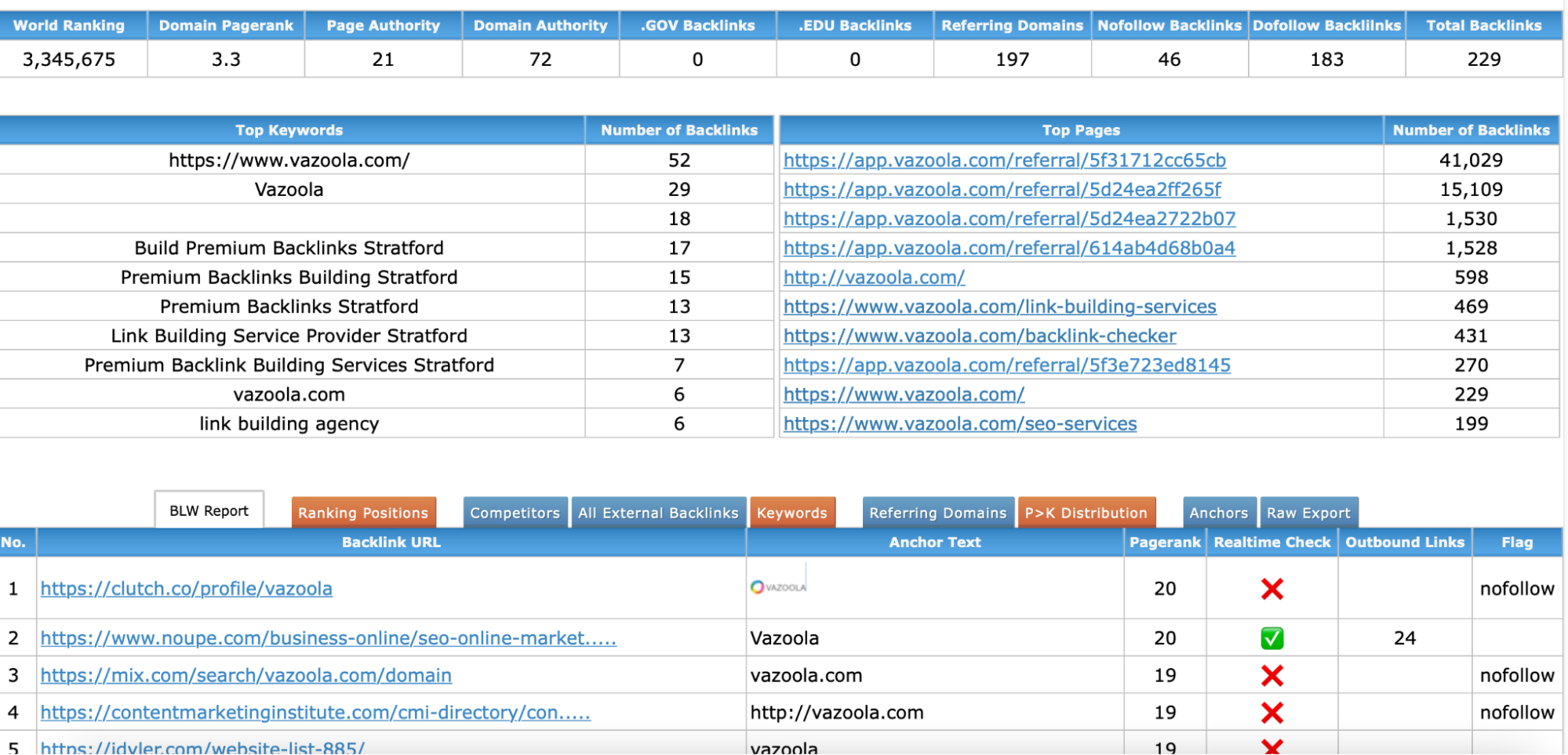Click the red X for mix.com row
This screenshot has width=1568, height=755.
[x=1271, y=675]
